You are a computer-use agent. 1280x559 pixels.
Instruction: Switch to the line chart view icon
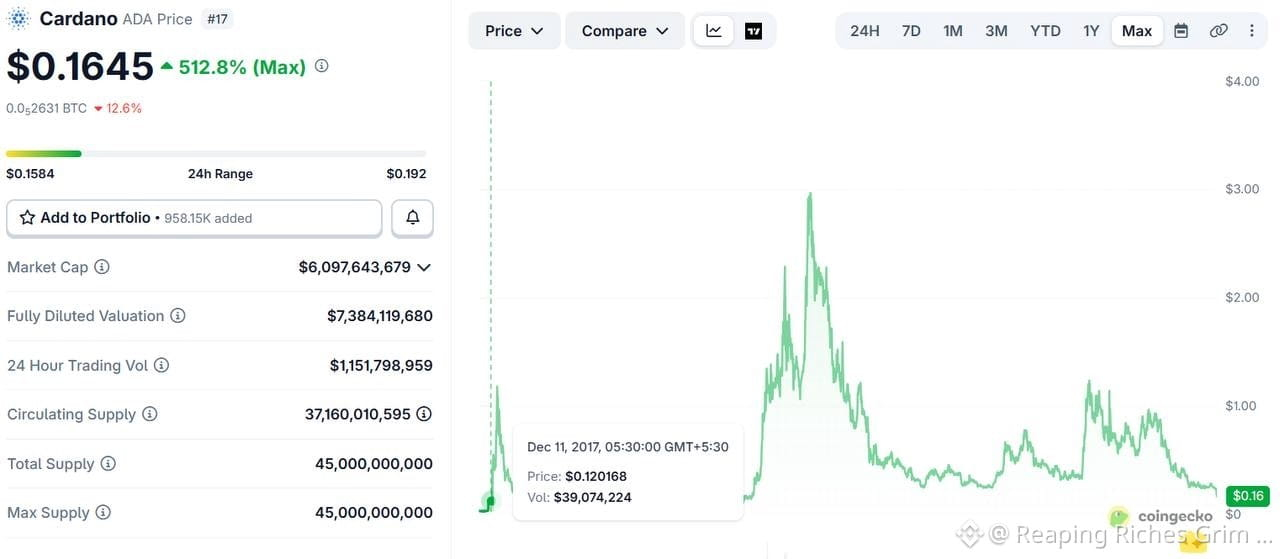(714, 31)
